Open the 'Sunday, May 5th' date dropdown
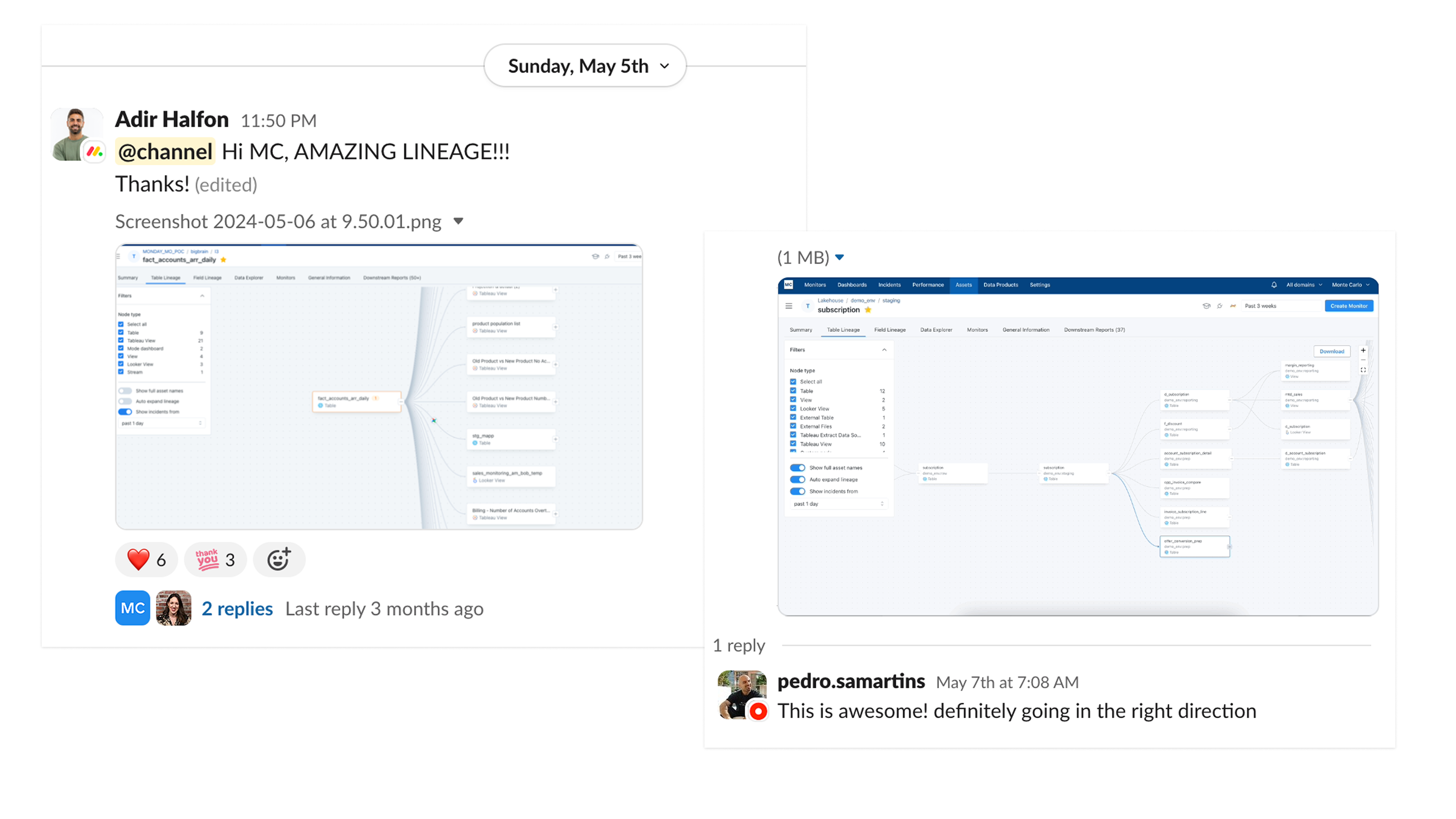This screenshot has width=1456, height=819. (585, 66)
